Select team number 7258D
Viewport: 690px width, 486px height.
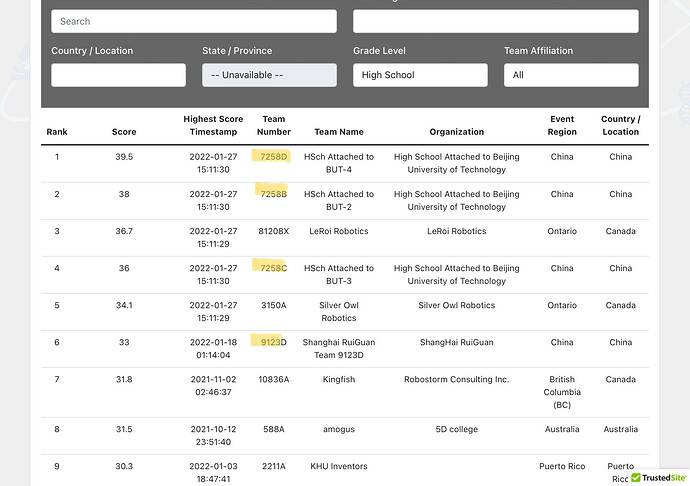pos(274,157)
